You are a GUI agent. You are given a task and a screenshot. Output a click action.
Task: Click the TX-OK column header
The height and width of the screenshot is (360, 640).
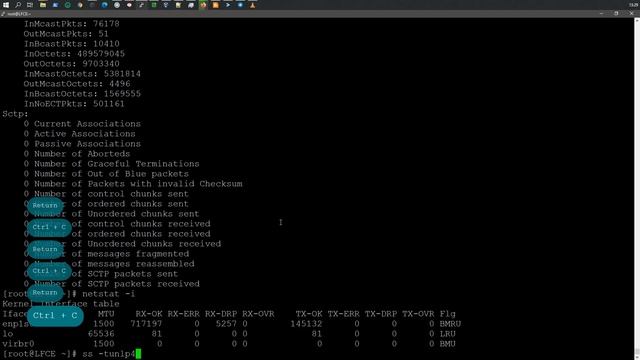pos(309,314)
